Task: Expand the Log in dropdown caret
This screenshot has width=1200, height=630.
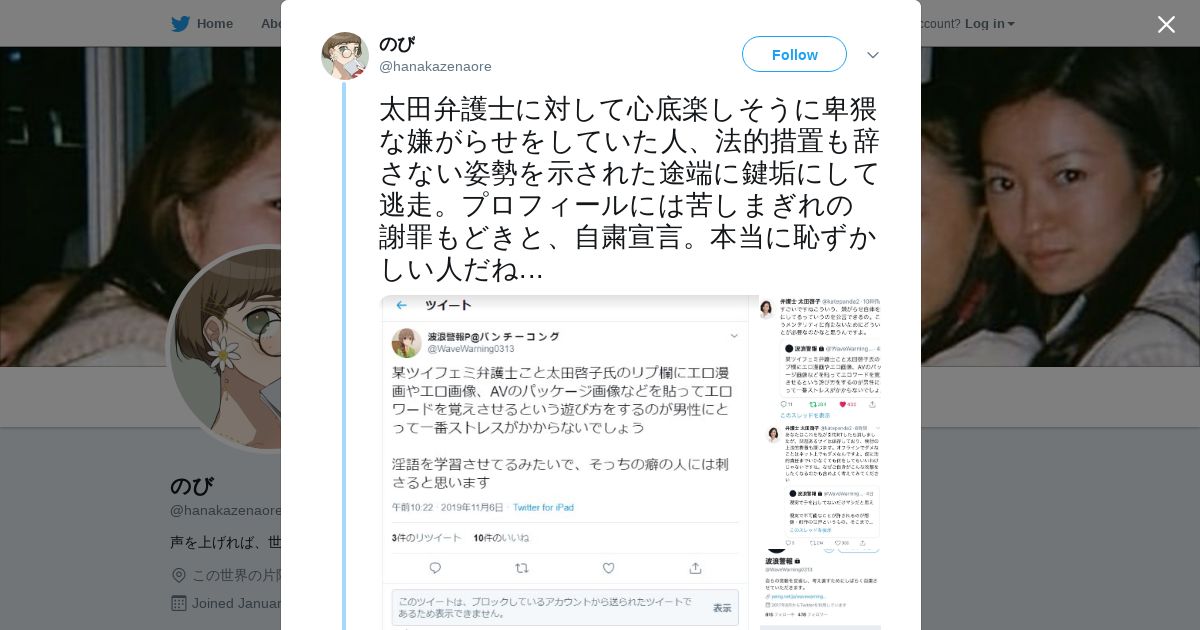Action: (1011, 24)
